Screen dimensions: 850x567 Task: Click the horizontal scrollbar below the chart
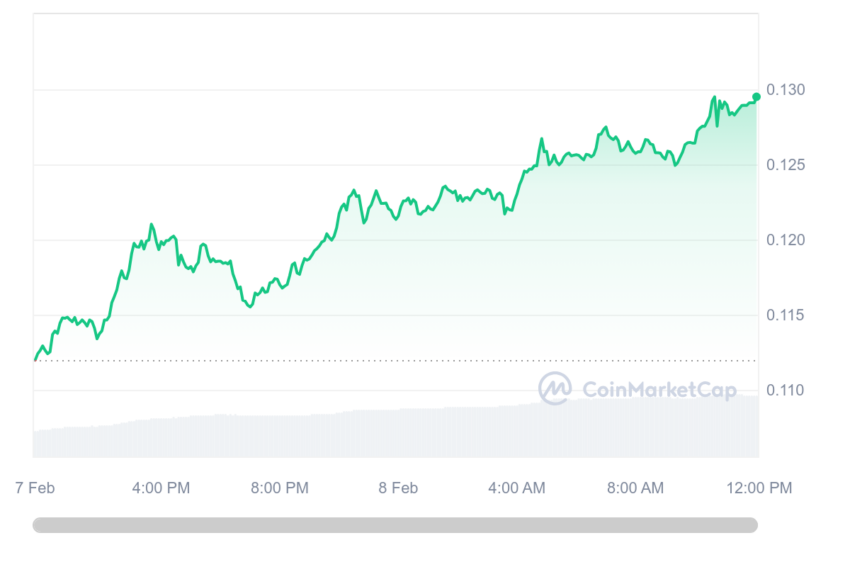pyautogui.click(x=395, y=525)
